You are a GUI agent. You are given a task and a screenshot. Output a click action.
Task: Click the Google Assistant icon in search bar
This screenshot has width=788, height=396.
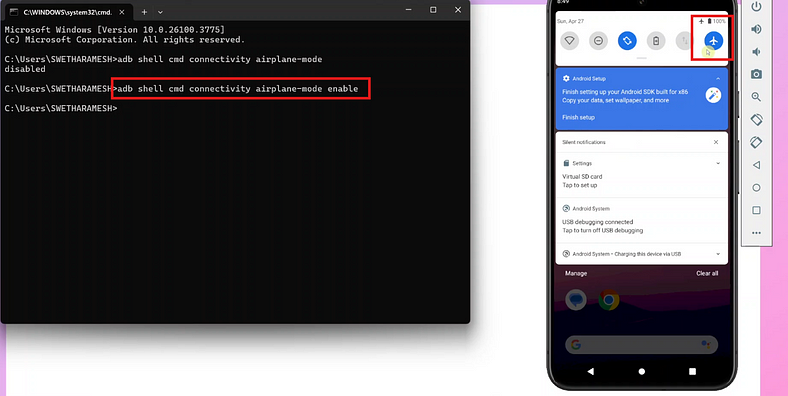[x=706, y=345]
